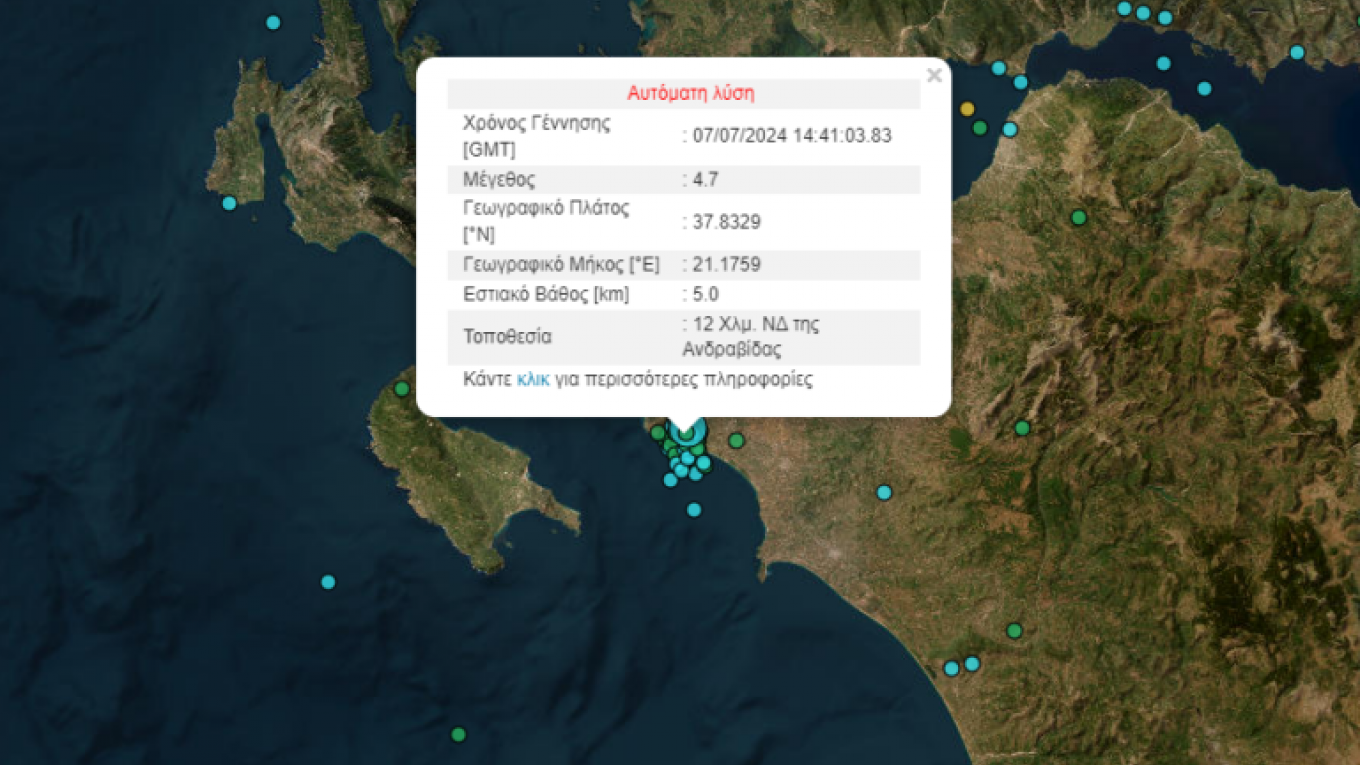1360x765 pixels.
Task: Click the cyan marker west of Kefalonia
Action: pyautogui.click(x=229, y=203)
